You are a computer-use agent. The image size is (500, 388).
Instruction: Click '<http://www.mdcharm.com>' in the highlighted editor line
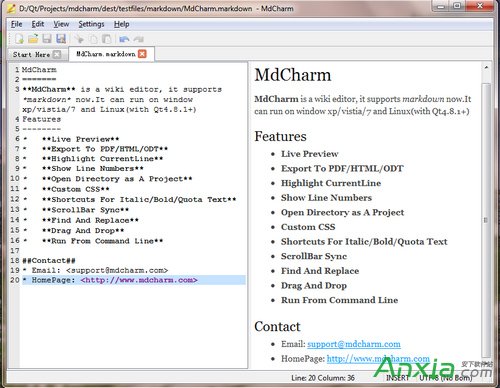pos(139,280)
